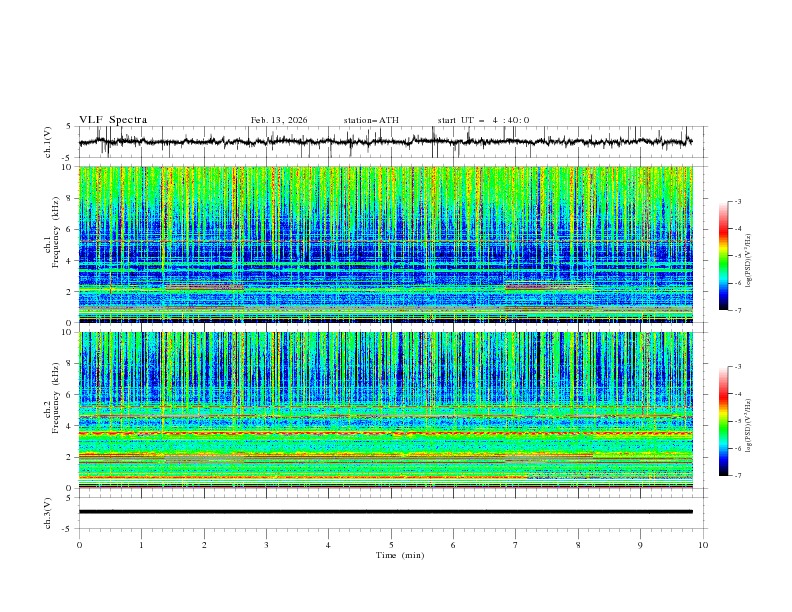Screen dimensions: 792x612
Task: Click the ch.2 PSD color bar
Action: pos(724,421)
